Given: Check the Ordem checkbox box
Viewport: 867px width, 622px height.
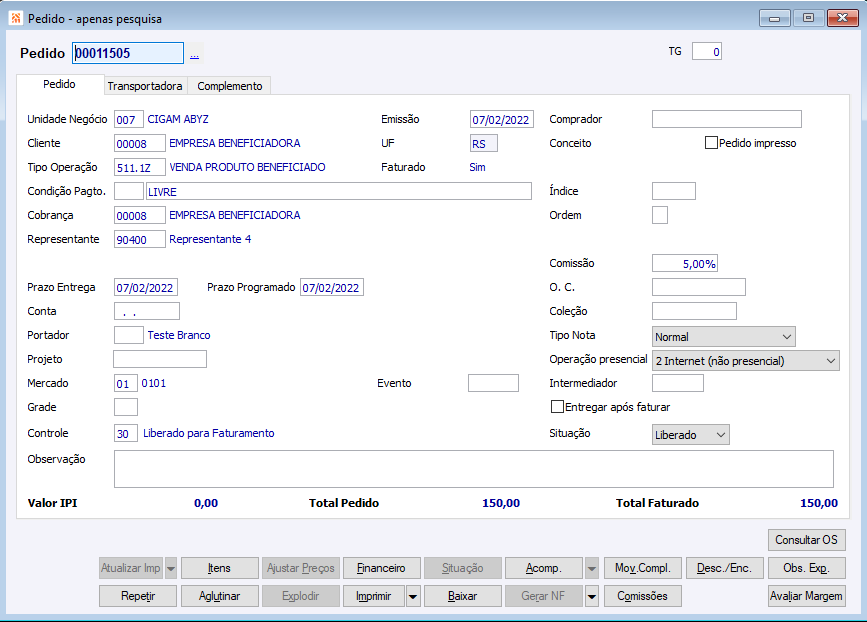Looking at the screenshot, I should point(660,215).
